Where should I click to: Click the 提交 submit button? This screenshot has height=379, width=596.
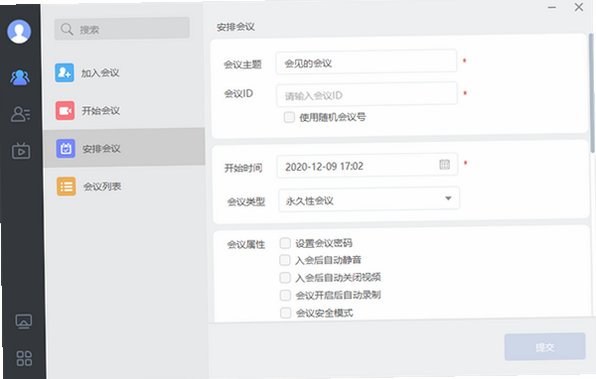point(545,346)
